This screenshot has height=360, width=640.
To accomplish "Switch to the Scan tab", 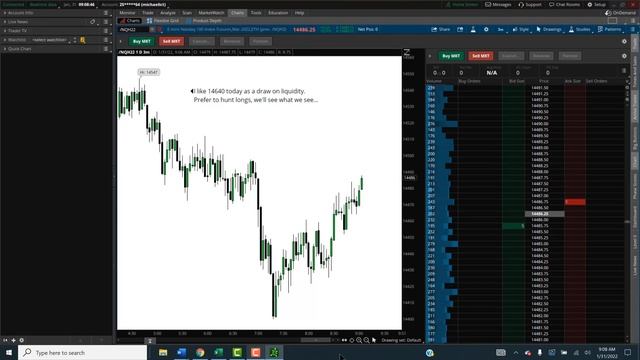I will click(x=187, y=13).
